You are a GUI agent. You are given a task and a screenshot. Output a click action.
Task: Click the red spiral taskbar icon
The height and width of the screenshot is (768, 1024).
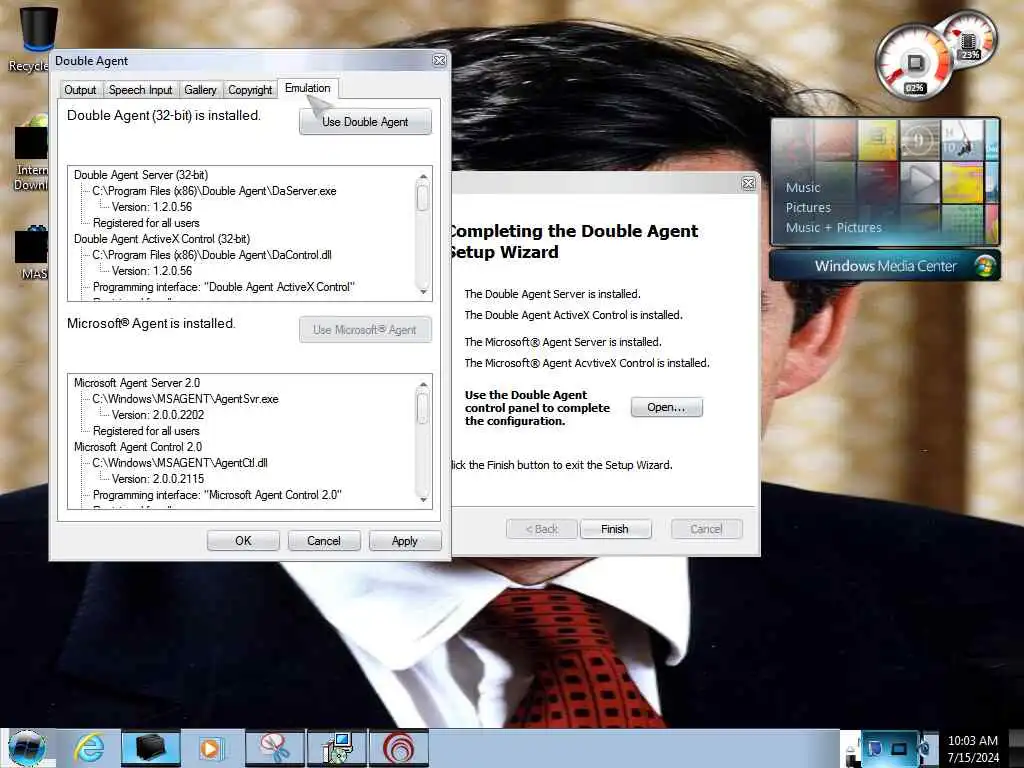(399, 748)
